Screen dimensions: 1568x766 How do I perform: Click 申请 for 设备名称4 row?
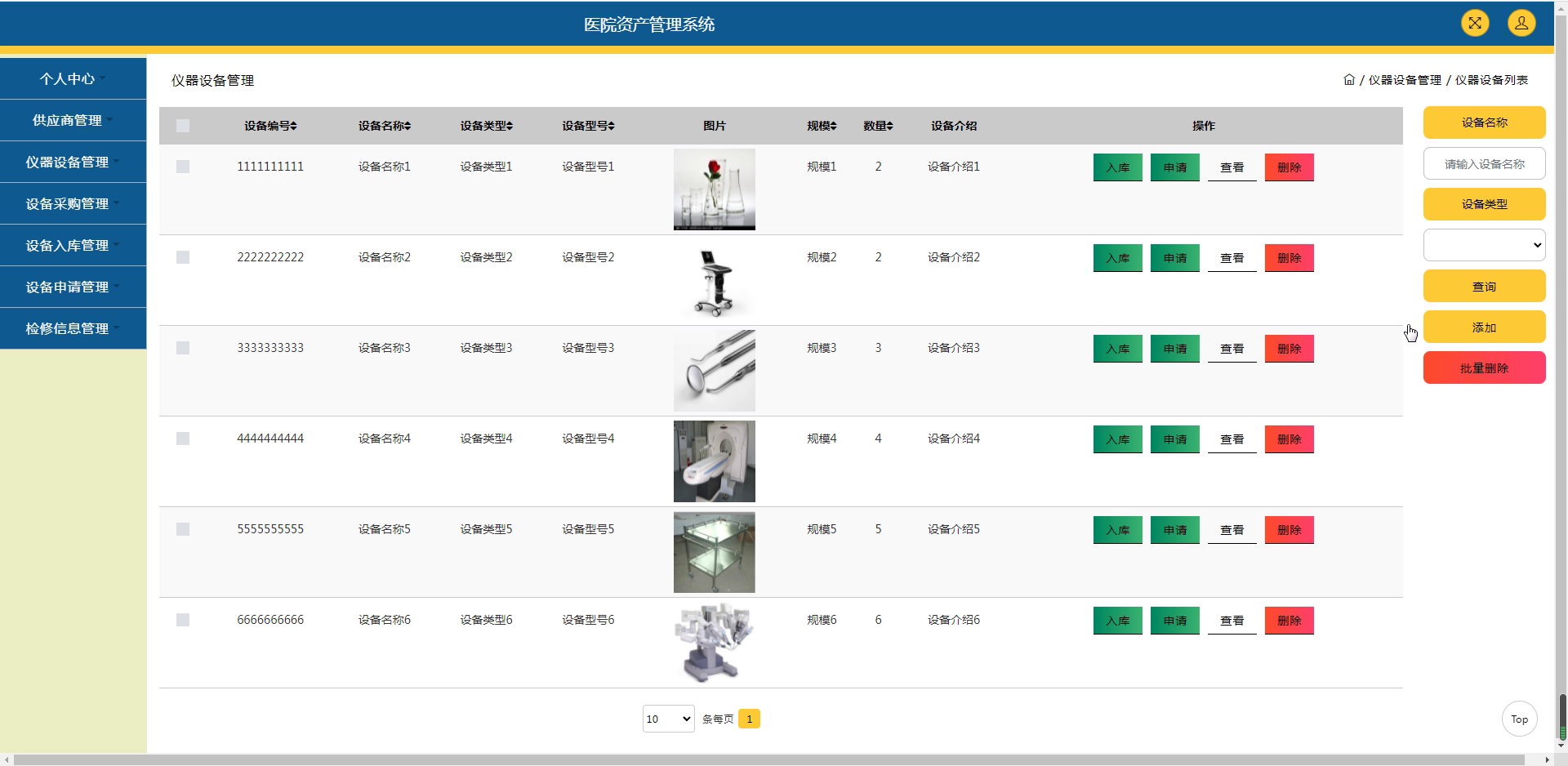coord(1174,439)
